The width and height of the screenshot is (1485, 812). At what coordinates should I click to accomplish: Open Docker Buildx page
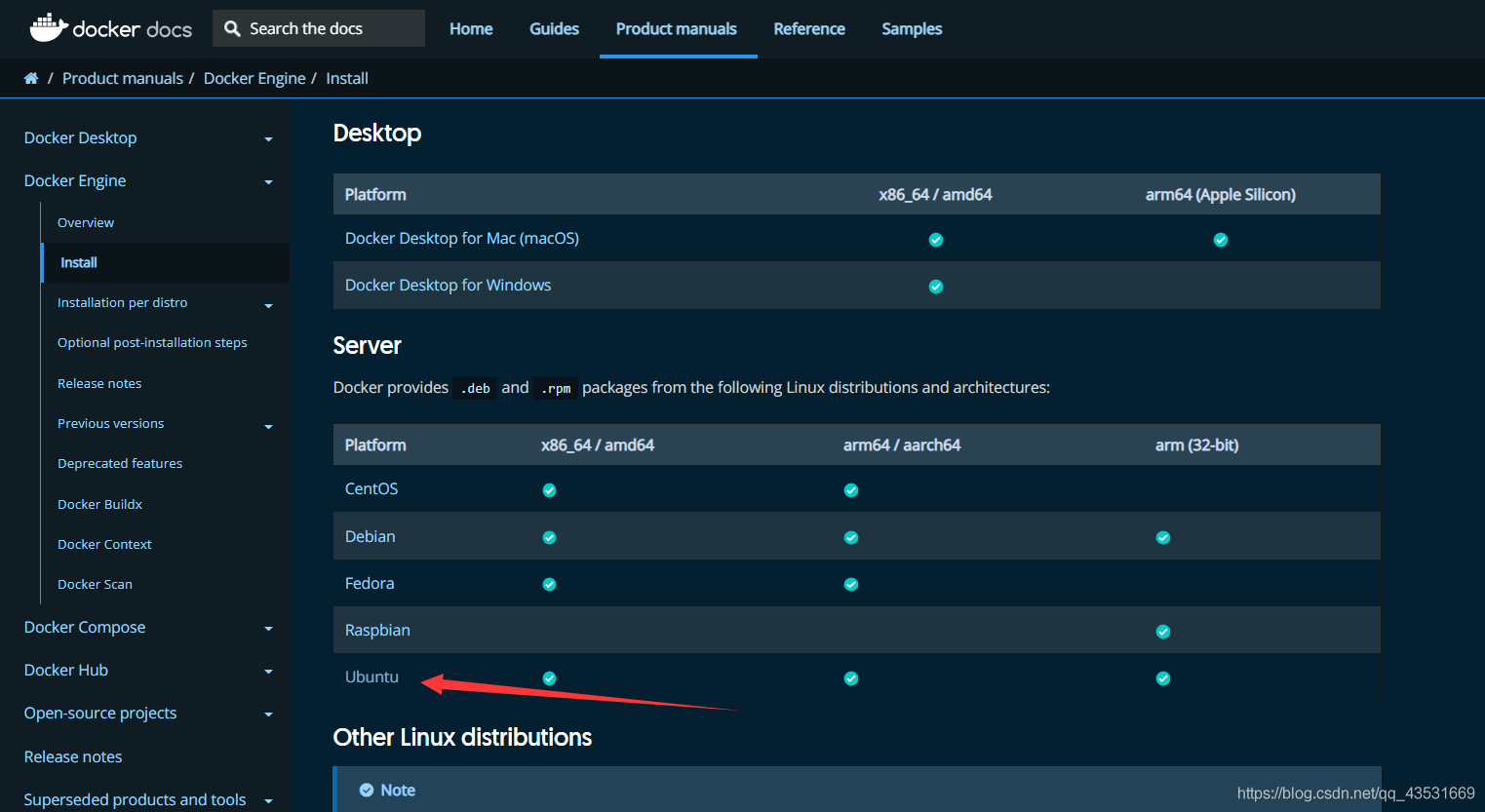[x=99, y=504]
